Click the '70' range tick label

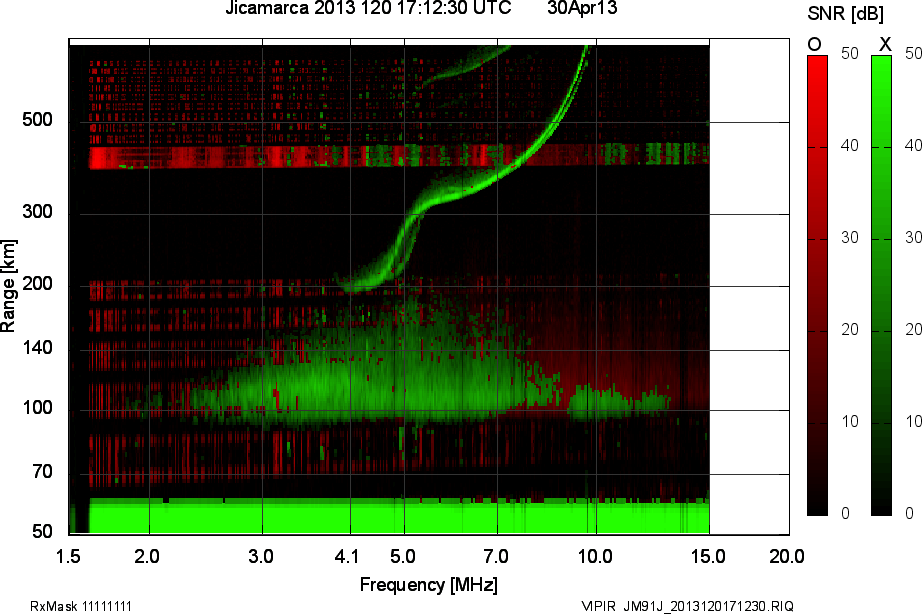[42, 472]
